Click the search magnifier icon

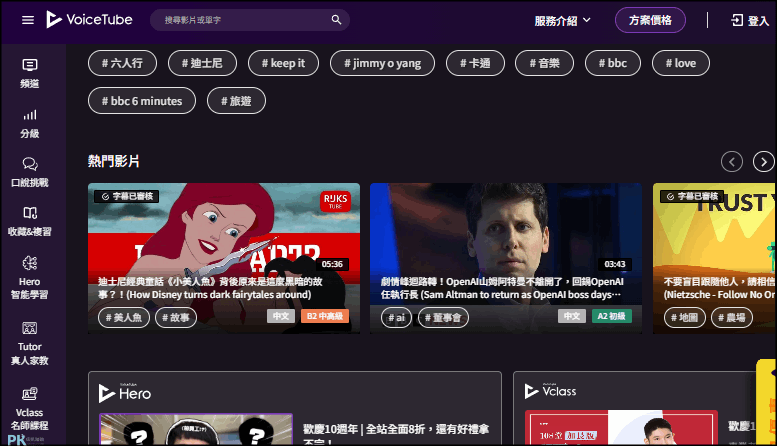click(336, 20)
